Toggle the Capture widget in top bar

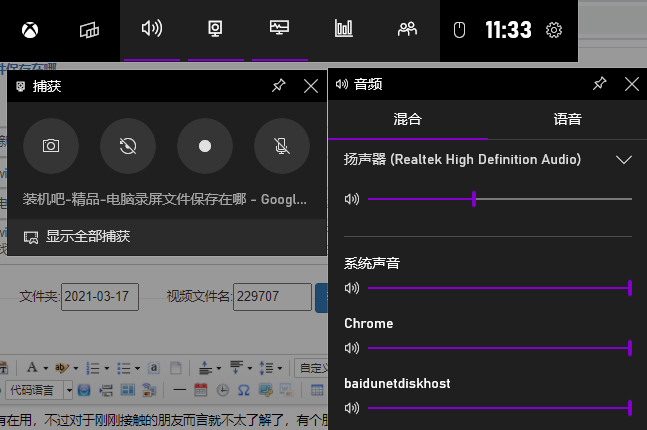(215, 29)
